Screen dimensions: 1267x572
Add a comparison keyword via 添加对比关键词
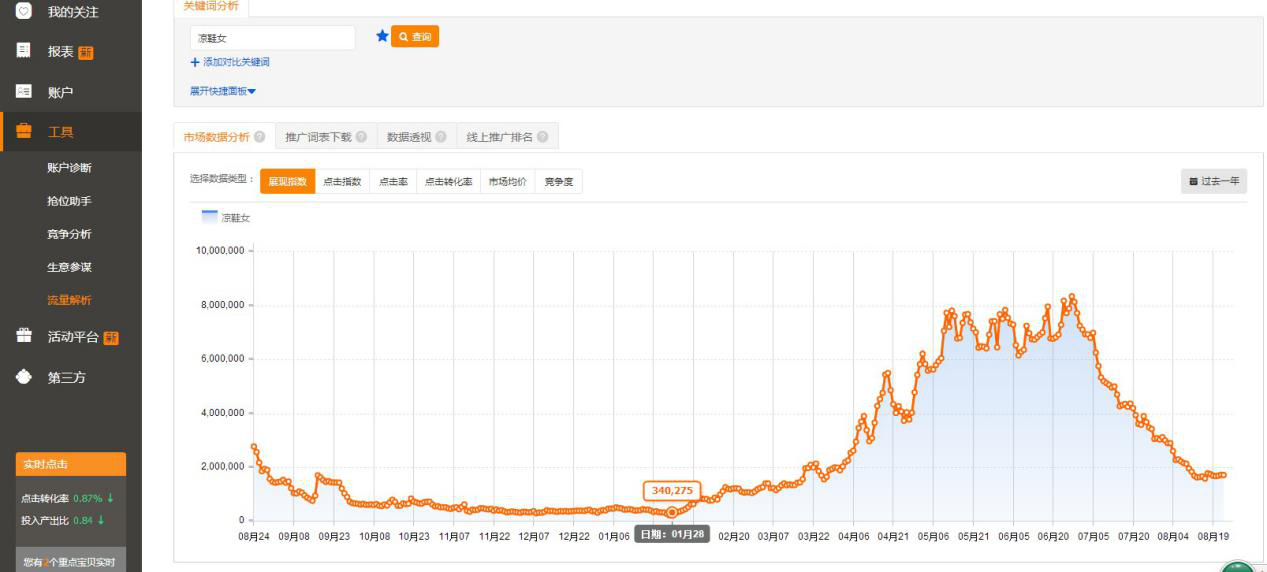(230, 62)
